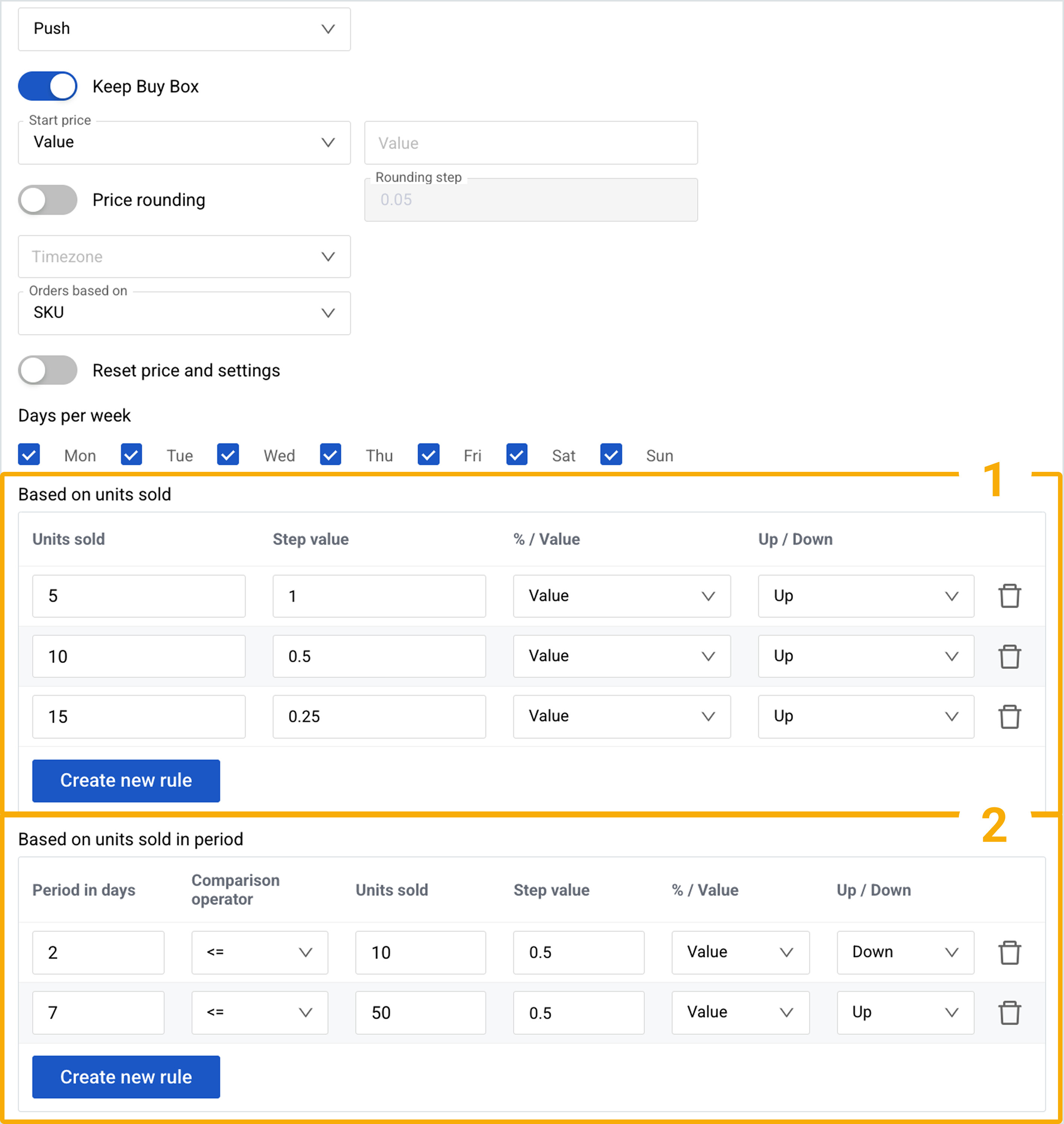Delete the rule with 10 units sold, step 0.5

pos(1009,656)
